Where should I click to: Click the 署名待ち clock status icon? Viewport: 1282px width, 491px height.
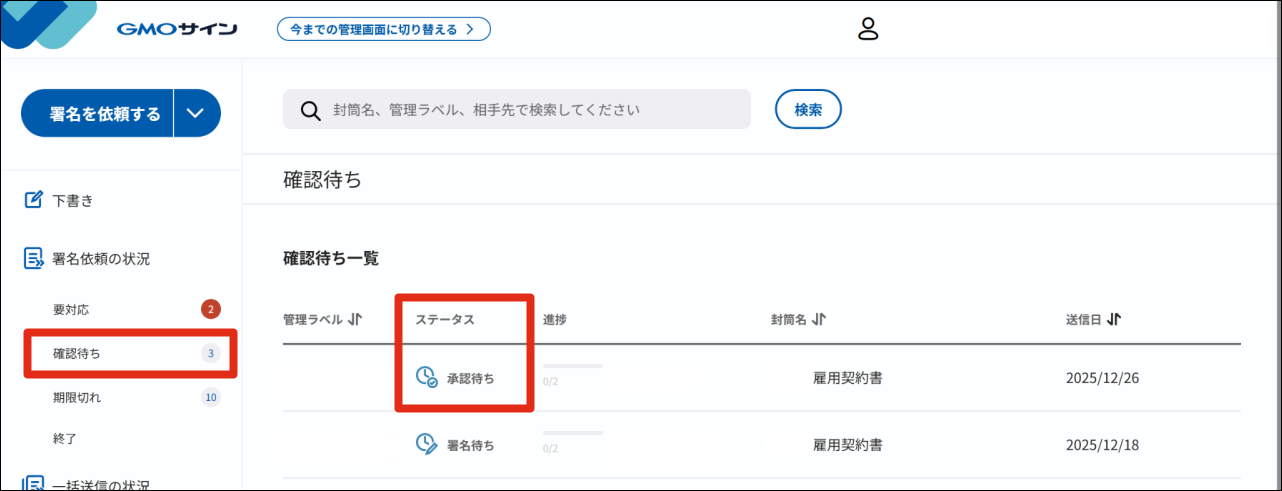(x=427, y=444)
